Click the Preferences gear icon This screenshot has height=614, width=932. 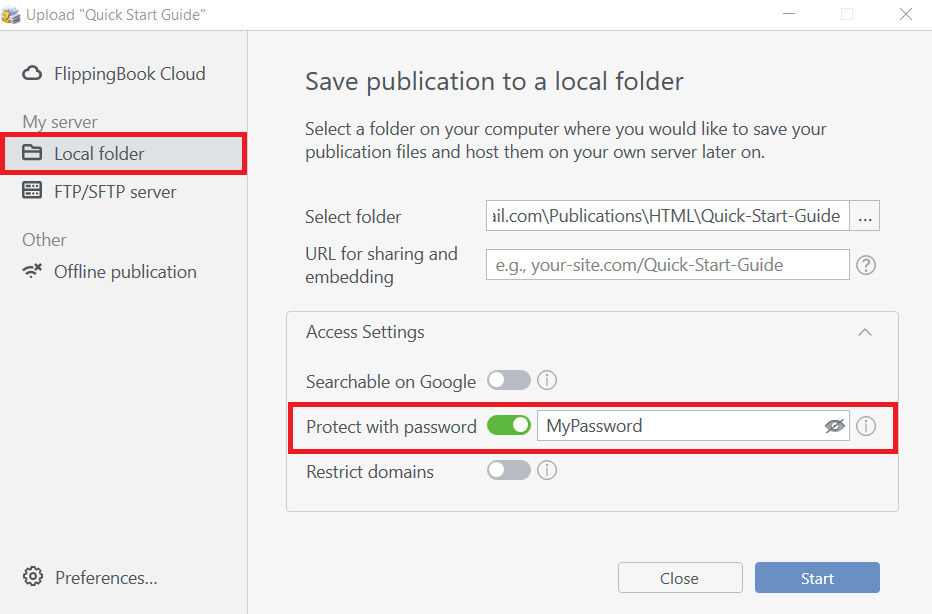click(x=33, y=577)
